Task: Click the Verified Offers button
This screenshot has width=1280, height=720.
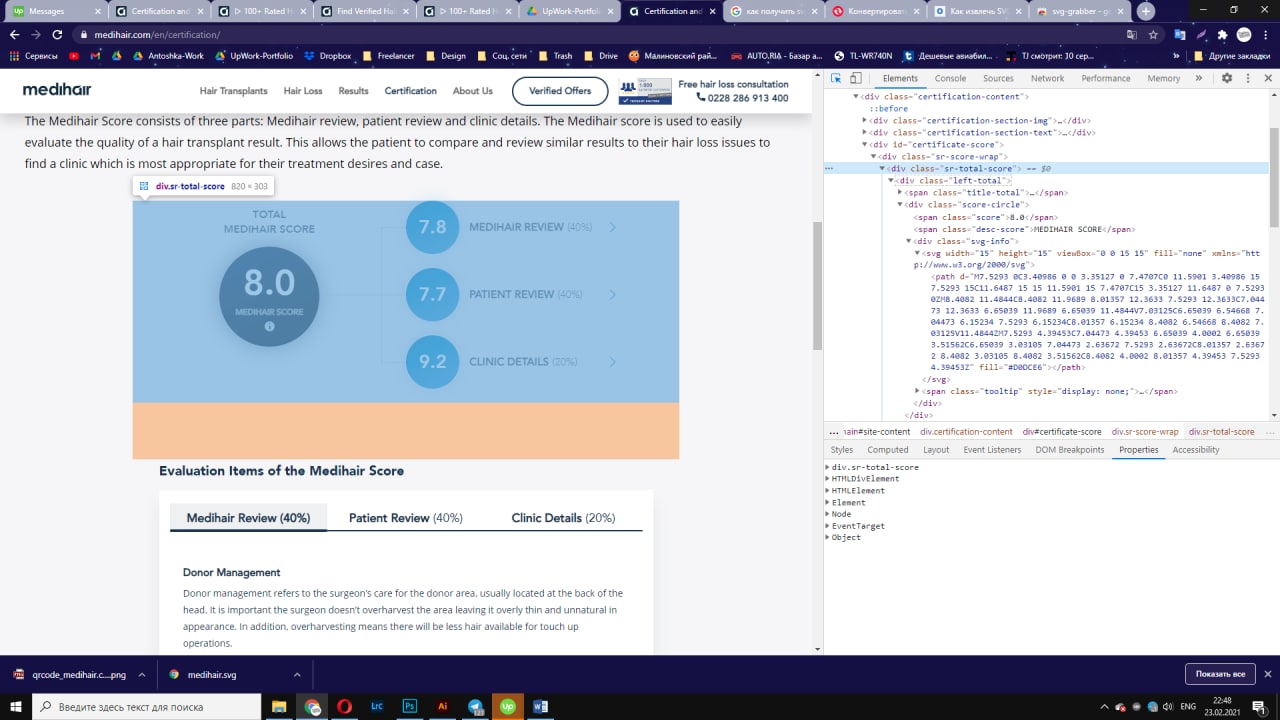Action: pos(560,91)
